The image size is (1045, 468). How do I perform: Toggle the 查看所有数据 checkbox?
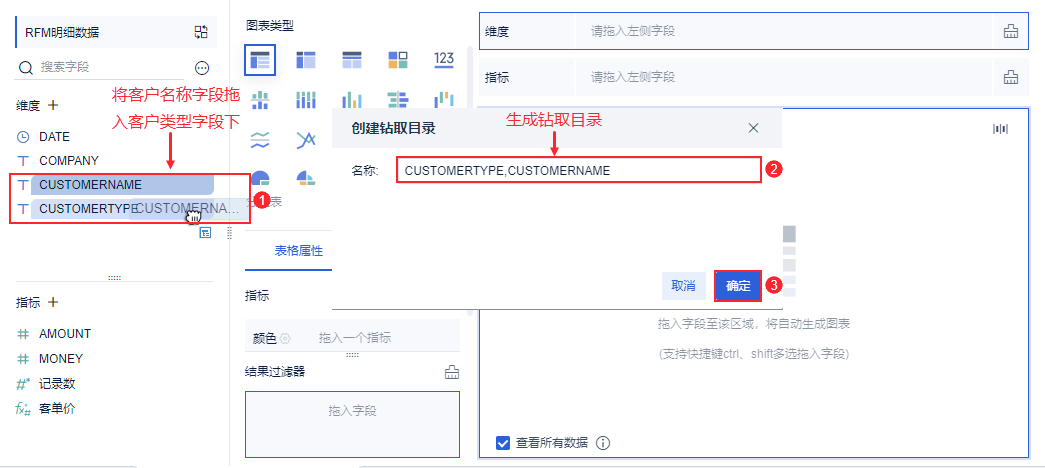pyautogui.click(x=503, y=443)
